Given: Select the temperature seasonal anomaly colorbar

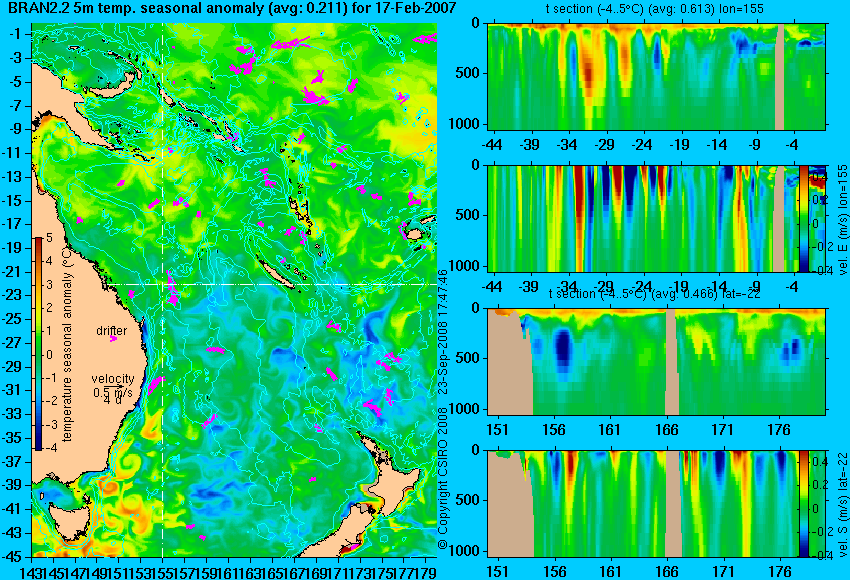Looking at the screenshot, I should [38, 344].
